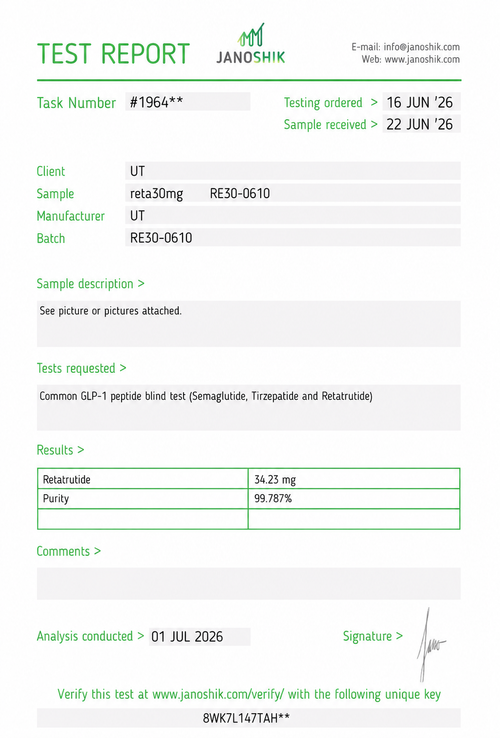Open the www.janoshik.com web address
This screenshot has height=738, width=500.
point(422,59)
